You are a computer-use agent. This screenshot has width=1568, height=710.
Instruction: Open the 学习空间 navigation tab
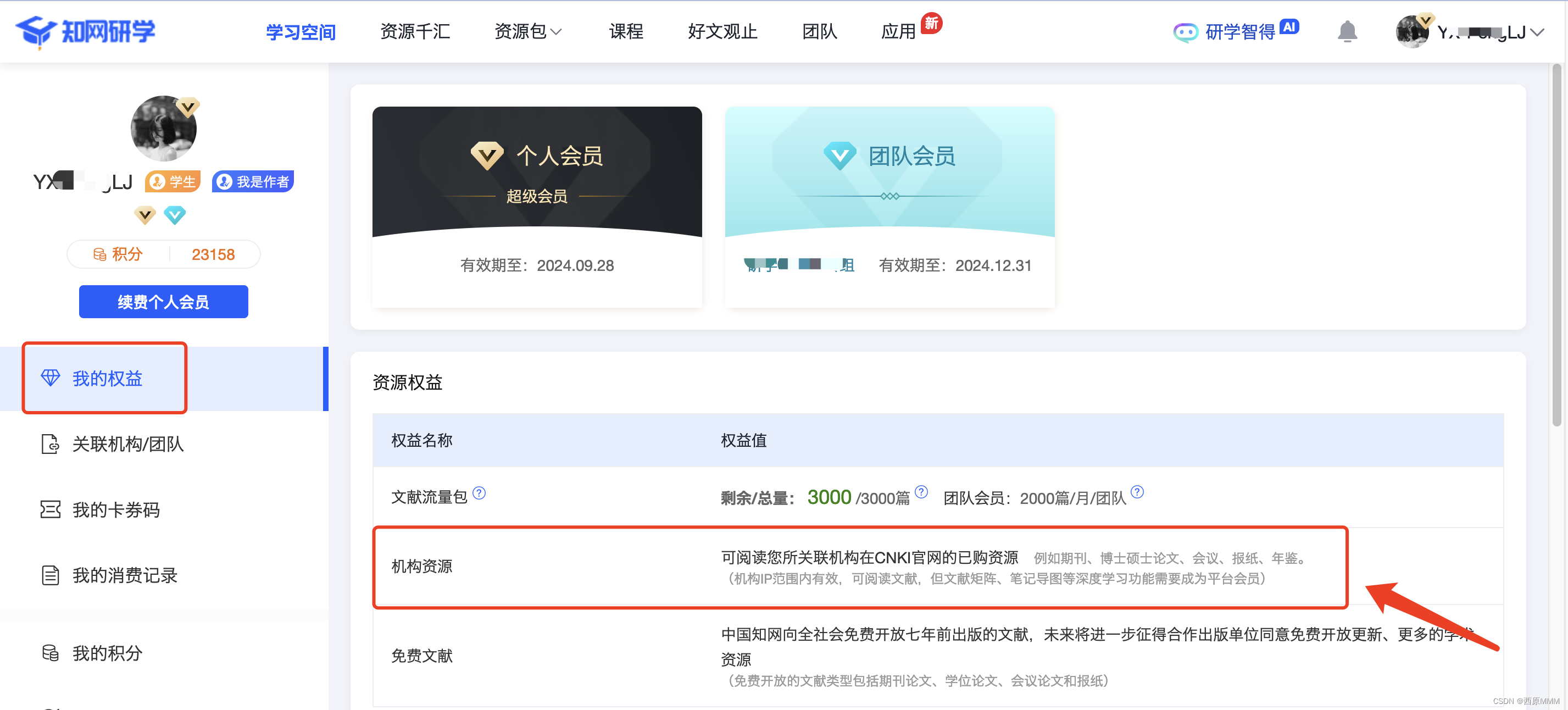click(x=301, y=32)
